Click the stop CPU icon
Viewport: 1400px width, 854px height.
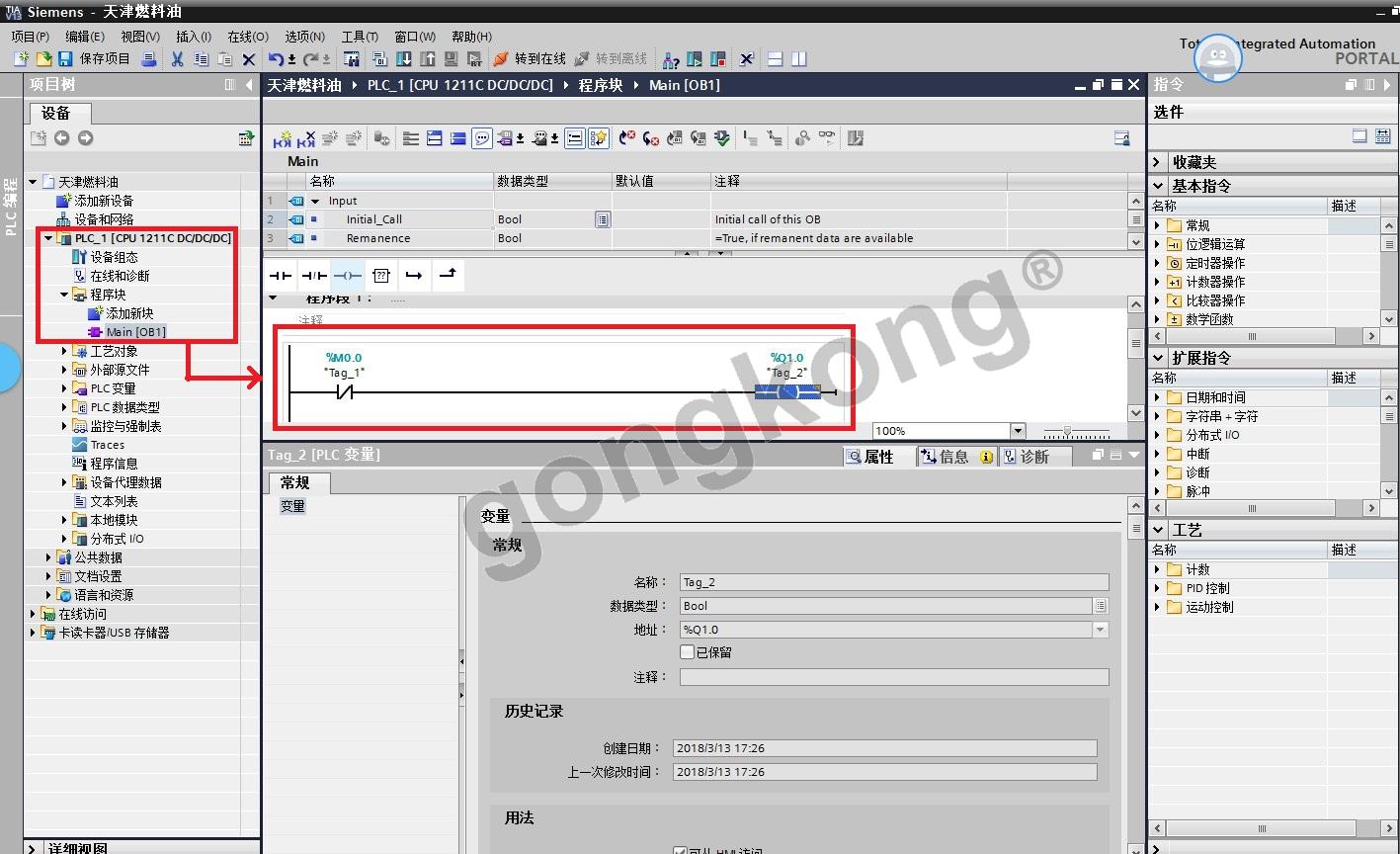(x=718, y=59)
